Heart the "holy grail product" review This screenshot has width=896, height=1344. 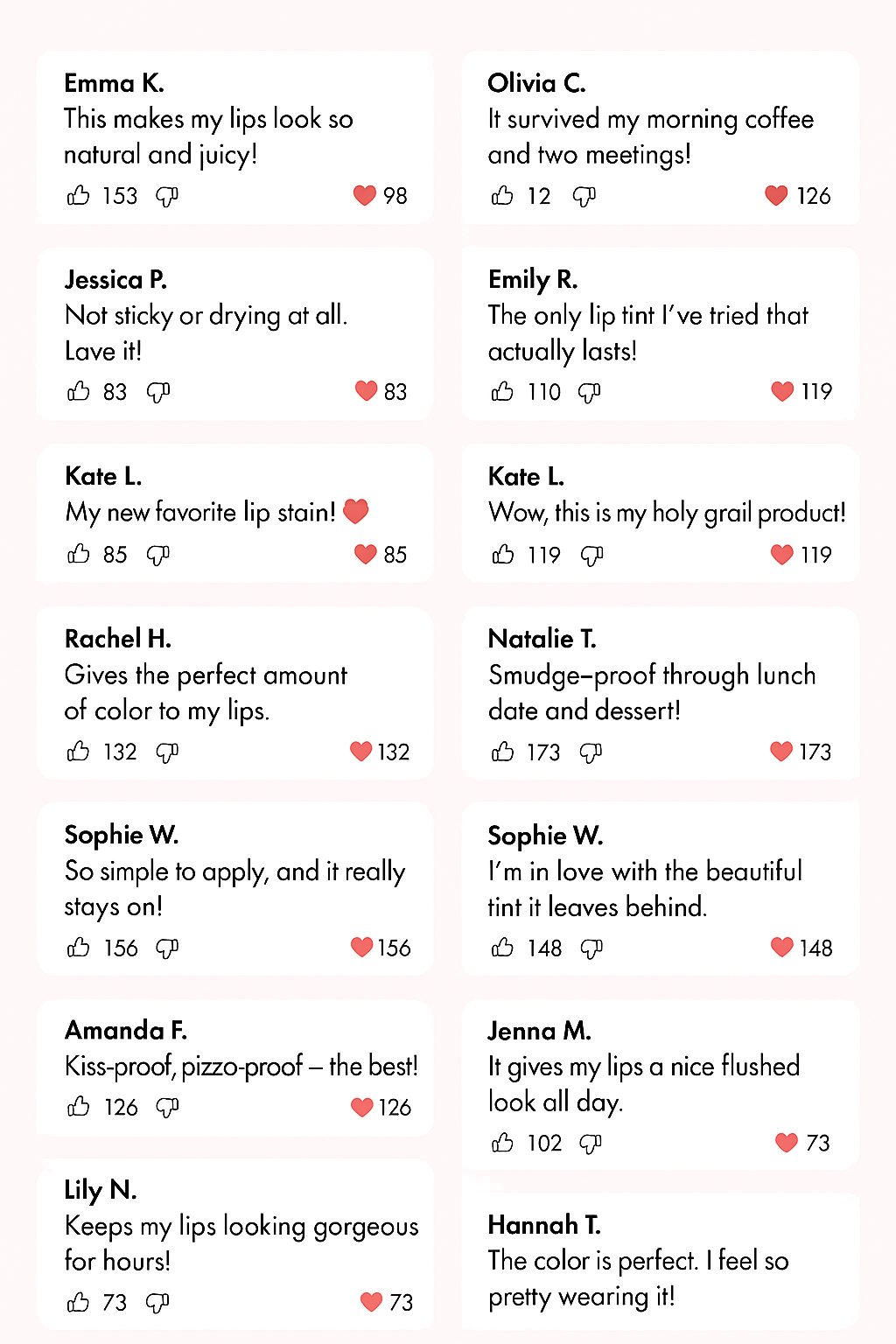[781, 555]
